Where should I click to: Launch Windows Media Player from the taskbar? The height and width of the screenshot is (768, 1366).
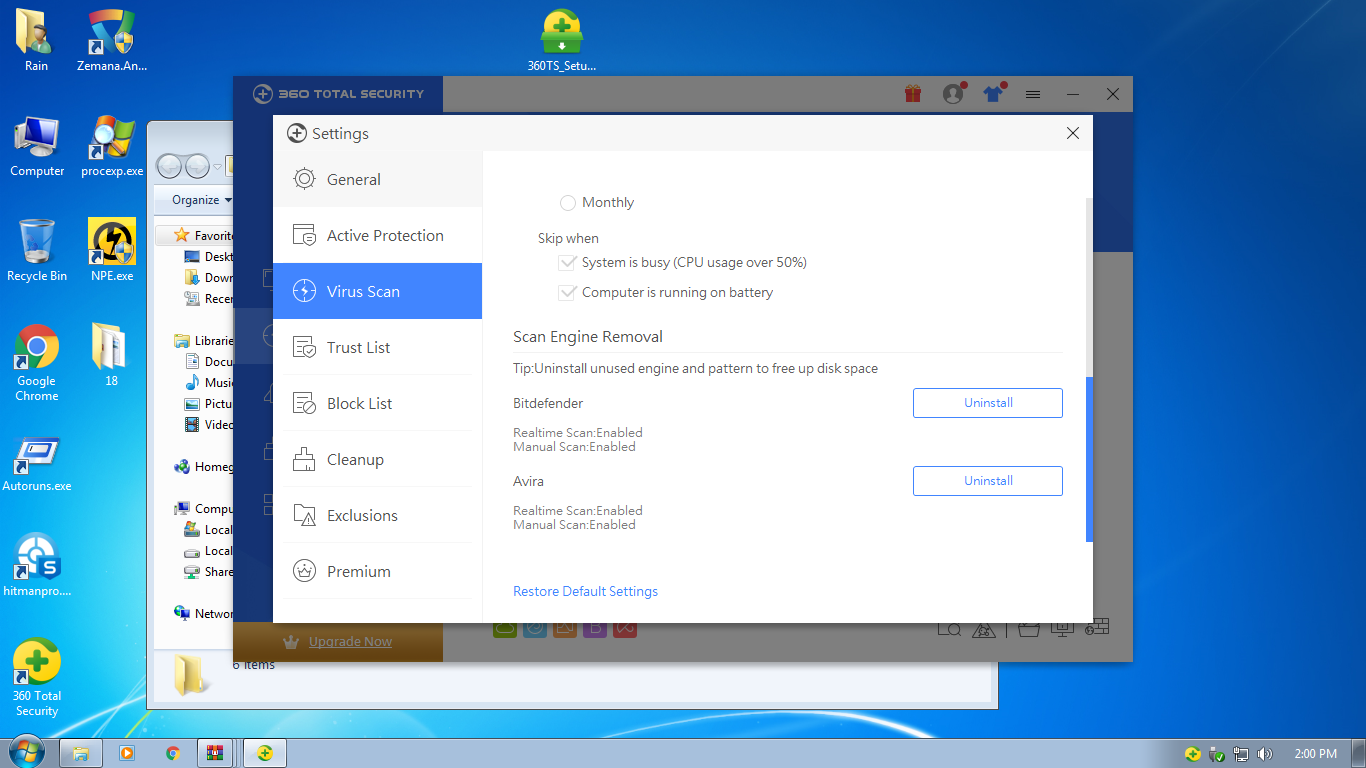point(127,753)
